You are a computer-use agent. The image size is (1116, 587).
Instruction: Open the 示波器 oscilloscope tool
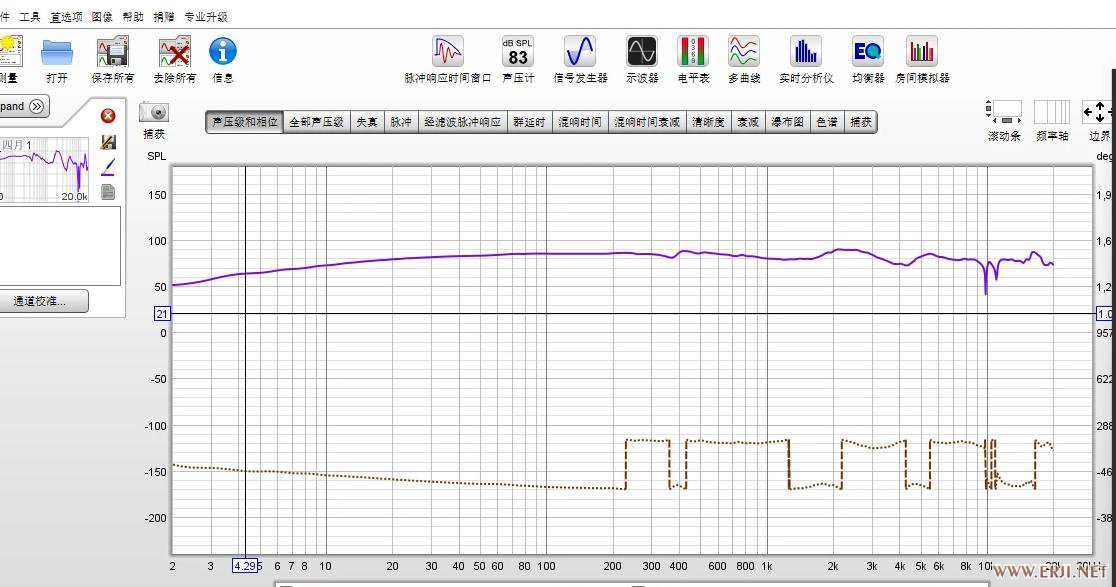click(x=642, y=52)
